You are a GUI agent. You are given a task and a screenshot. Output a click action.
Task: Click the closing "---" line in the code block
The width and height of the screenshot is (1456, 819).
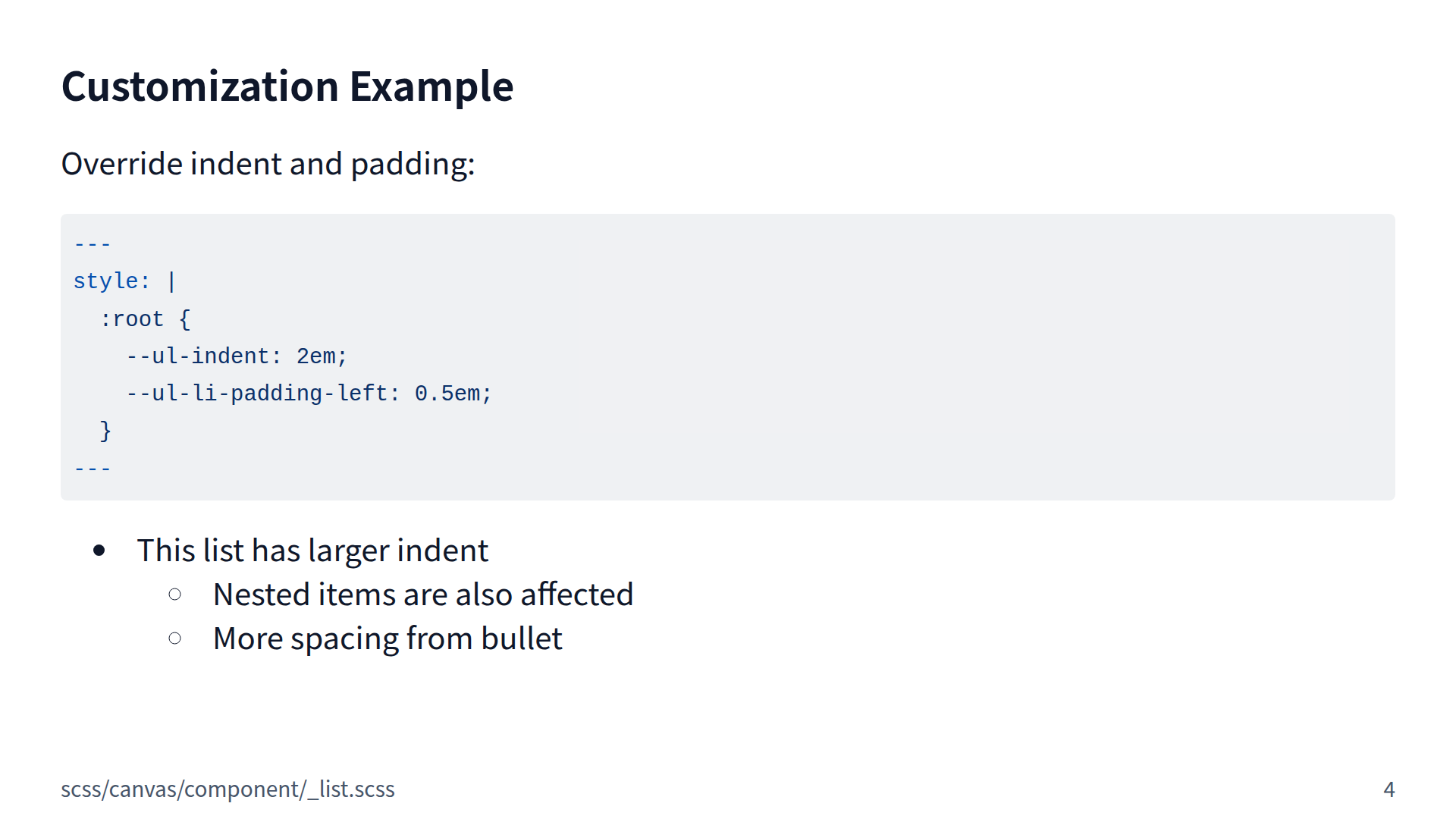pyautogui.click(x=93, y=469)
